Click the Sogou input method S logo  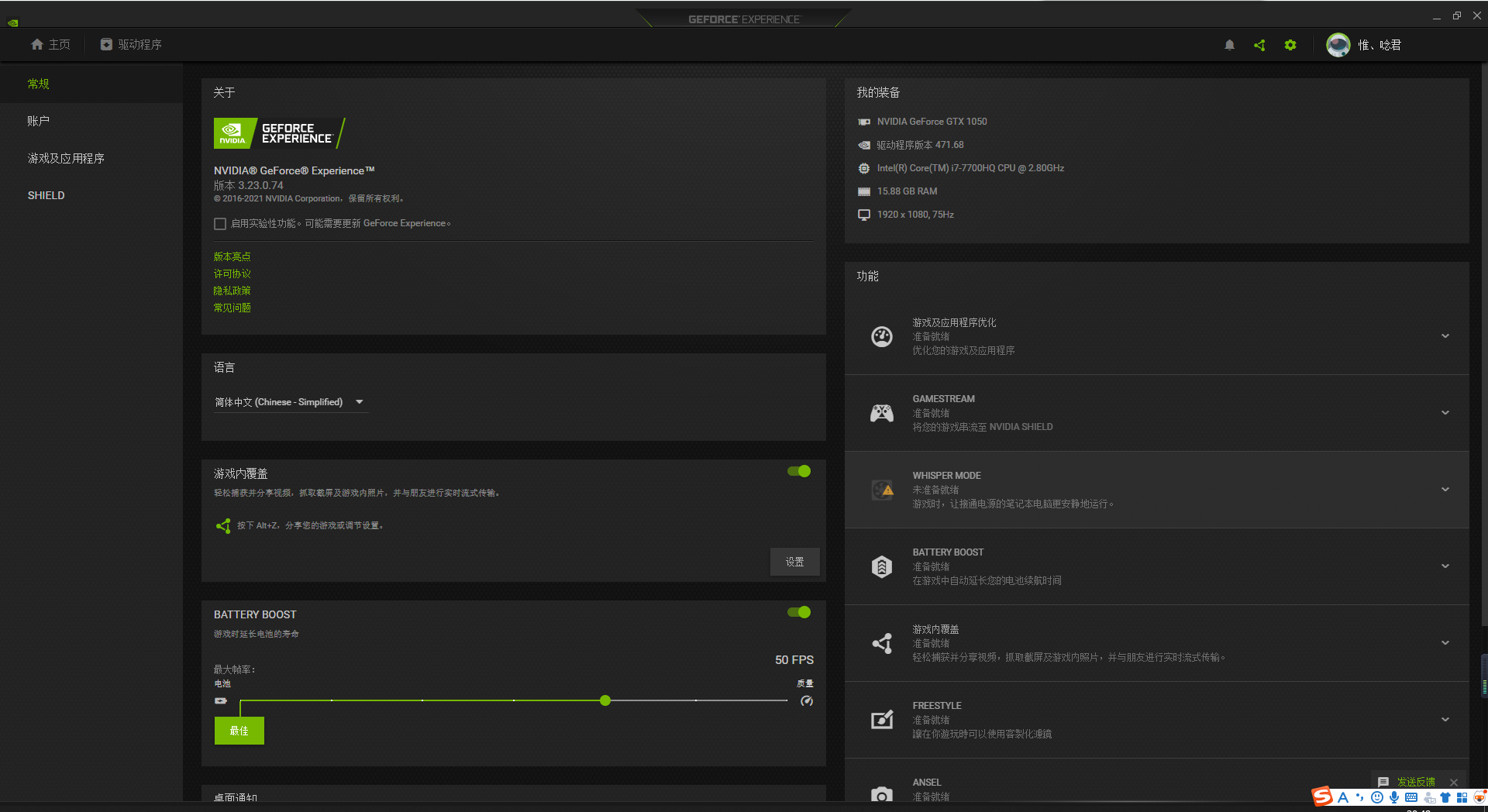click(1322, 797)
